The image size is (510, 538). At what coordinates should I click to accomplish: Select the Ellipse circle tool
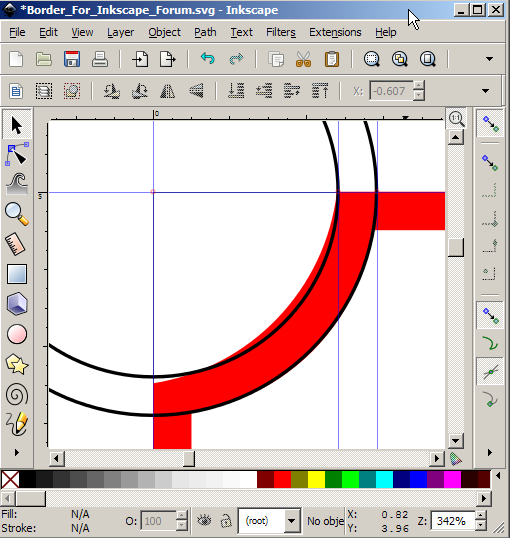[x=17, y=334]
